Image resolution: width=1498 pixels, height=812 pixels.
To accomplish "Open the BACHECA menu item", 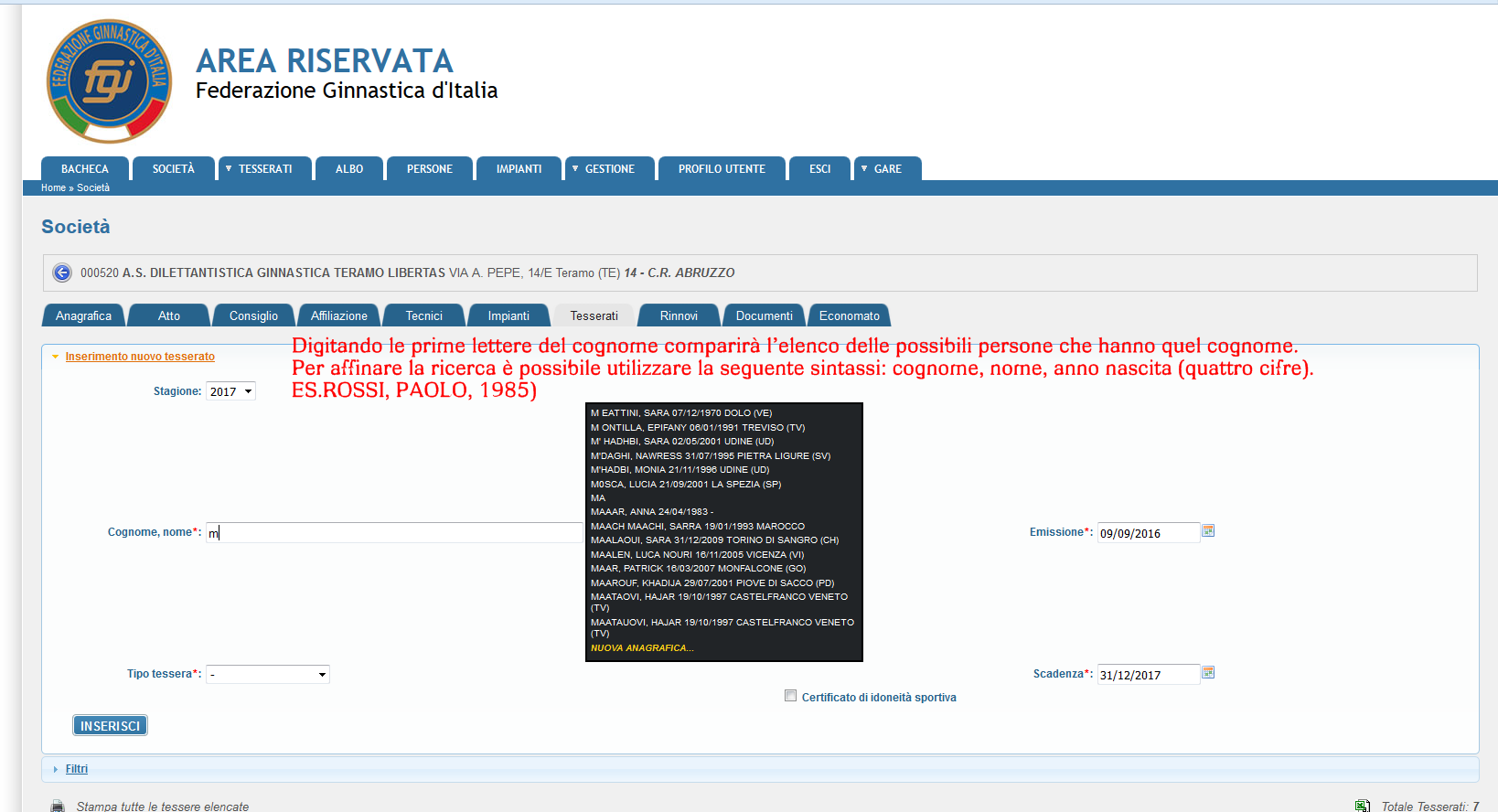I will coord(85,169).
